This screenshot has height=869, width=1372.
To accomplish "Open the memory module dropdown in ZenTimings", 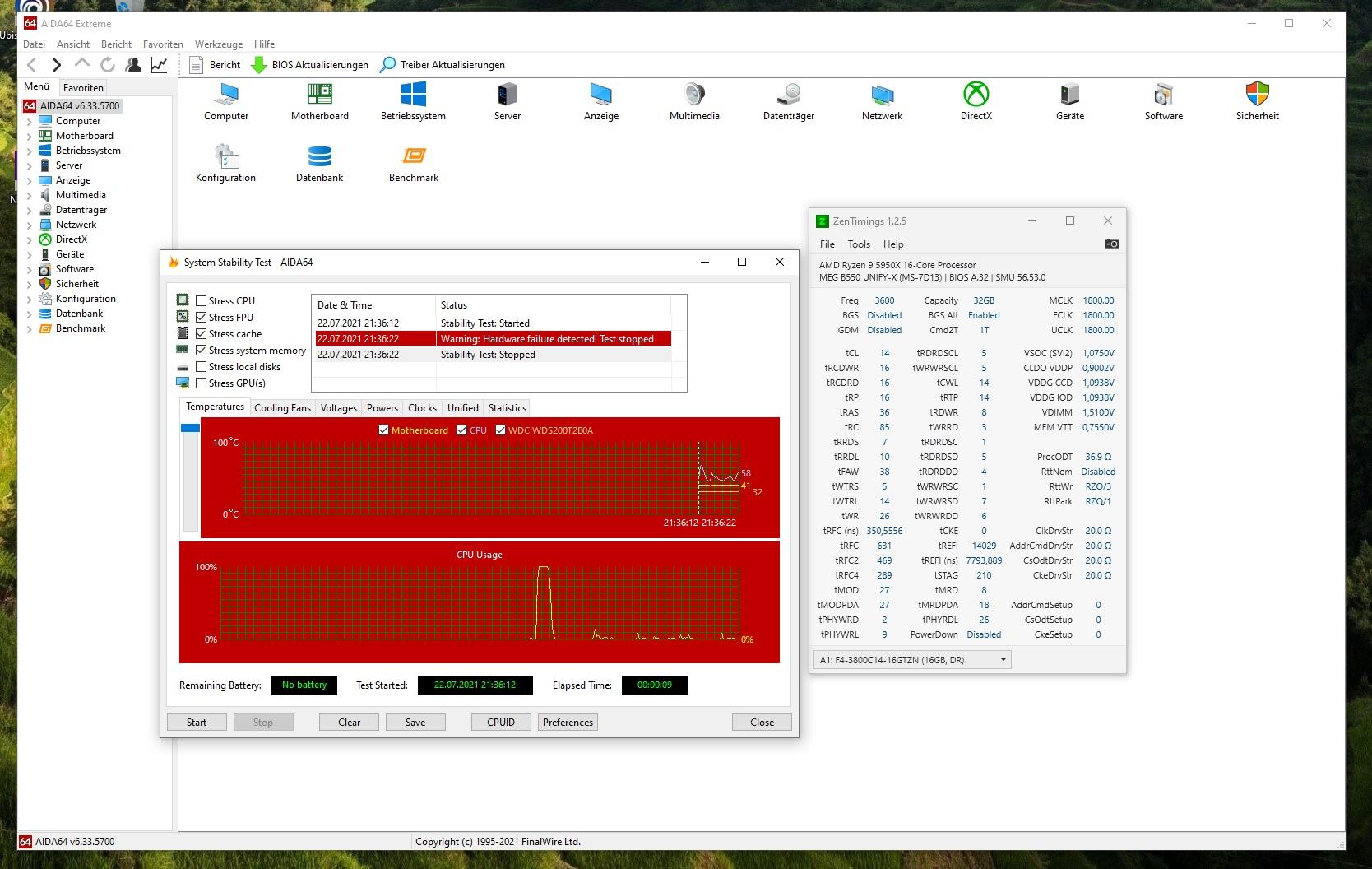I will pos(911,660).
